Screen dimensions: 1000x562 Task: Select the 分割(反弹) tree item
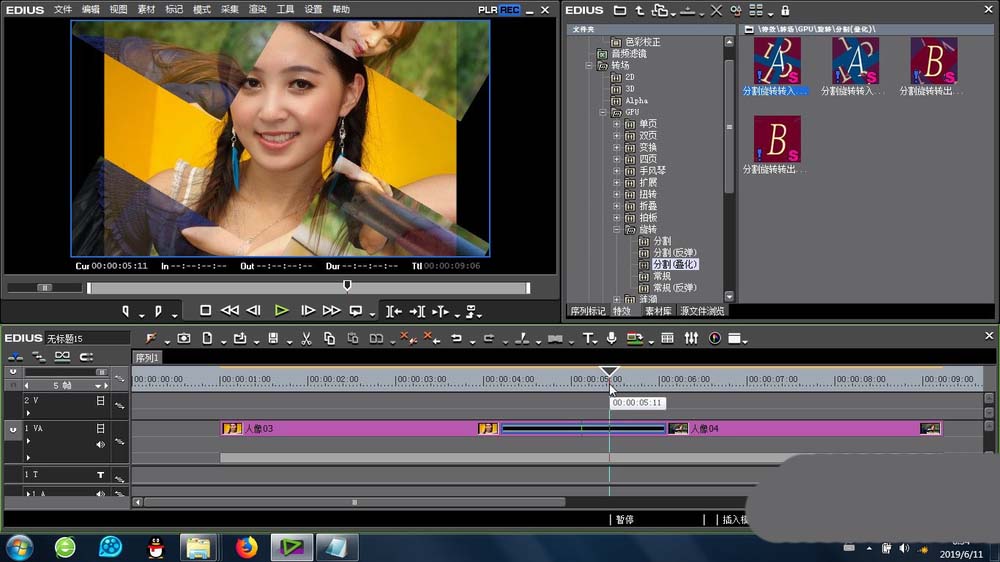675,253
